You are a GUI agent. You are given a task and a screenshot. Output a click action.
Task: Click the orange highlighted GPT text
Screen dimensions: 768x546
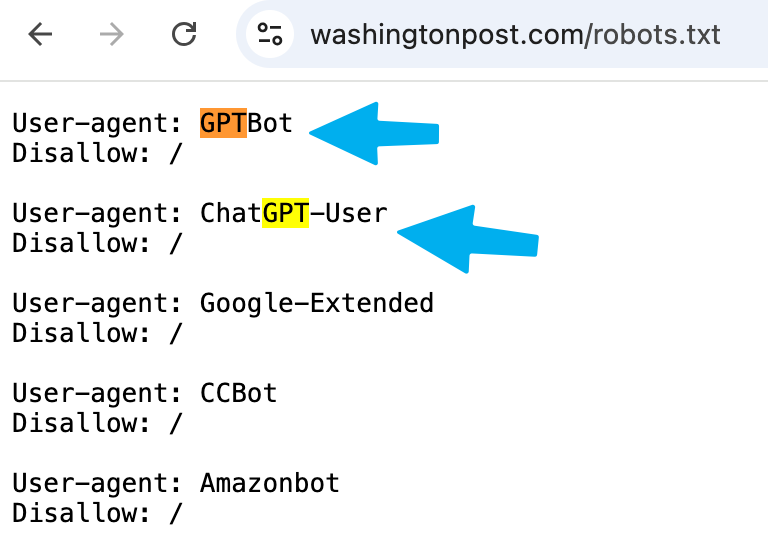[x=223, y=123]
